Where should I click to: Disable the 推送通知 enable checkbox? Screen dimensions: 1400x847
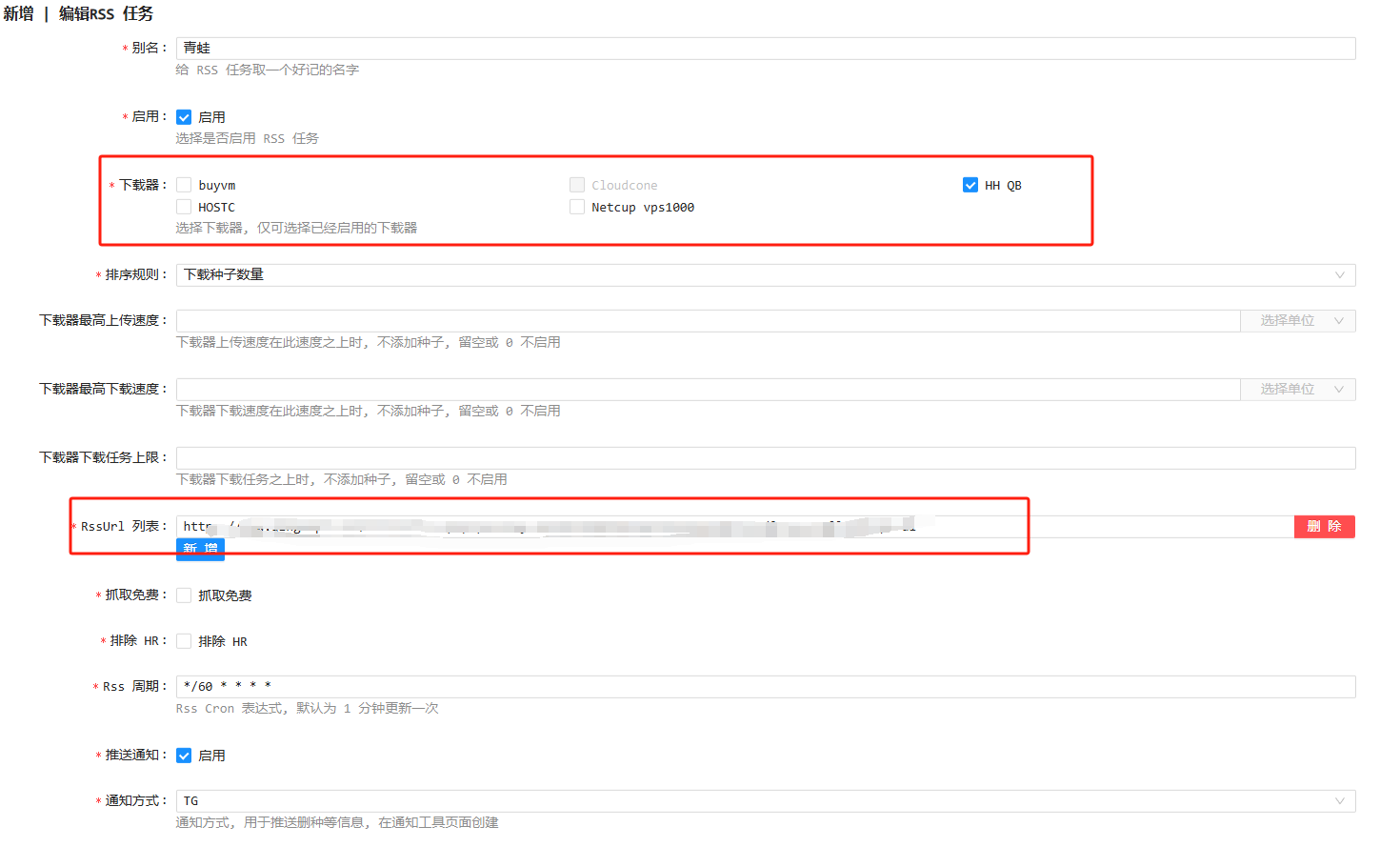(184, 756)
